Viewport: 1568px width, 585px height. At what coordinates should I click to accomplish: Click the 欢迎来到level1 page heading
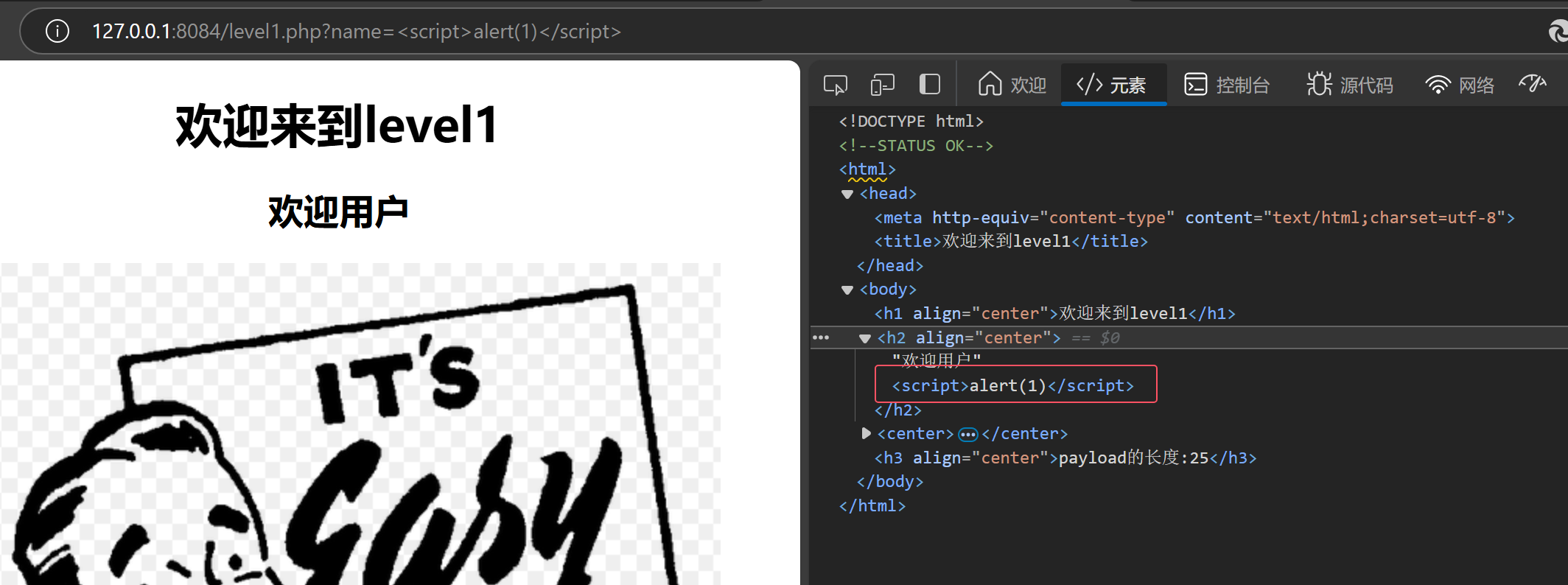coord(337,125)
